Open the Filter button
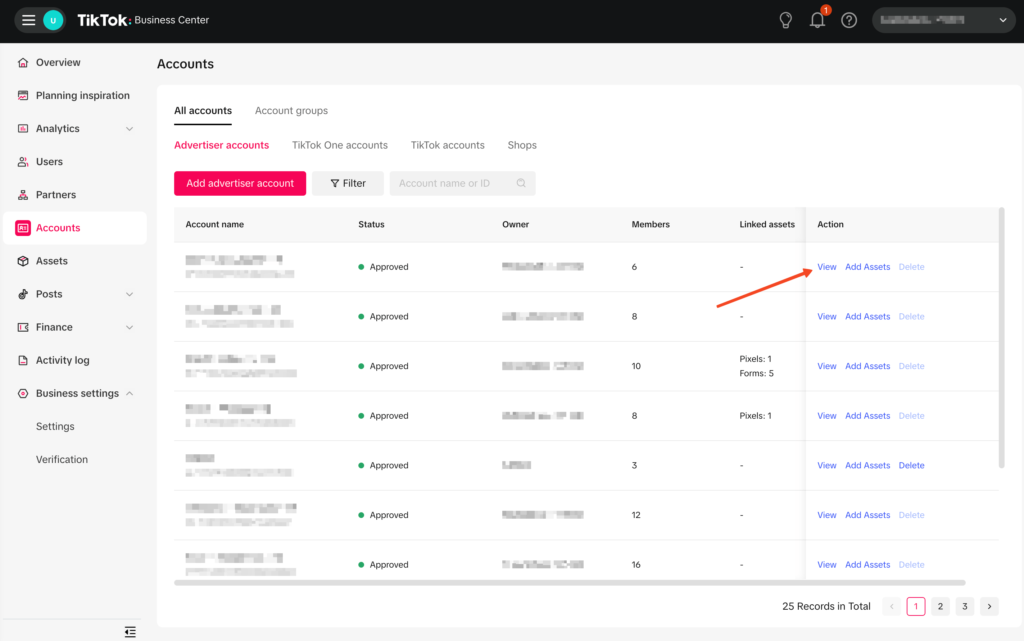This screenshot has height=641, width=1024. (347, 183)
